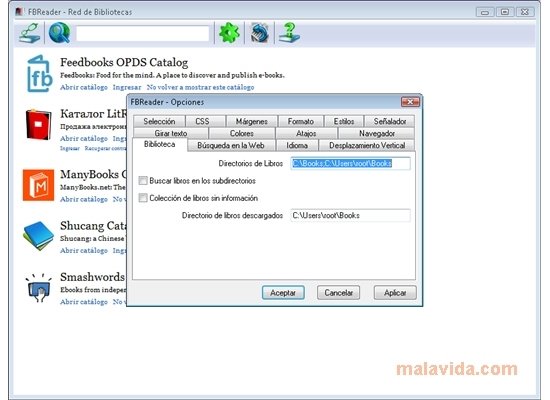Screen dimensions: 550x400
Task: Maximize the FBReader main window
Action: [x=505, y=12]
